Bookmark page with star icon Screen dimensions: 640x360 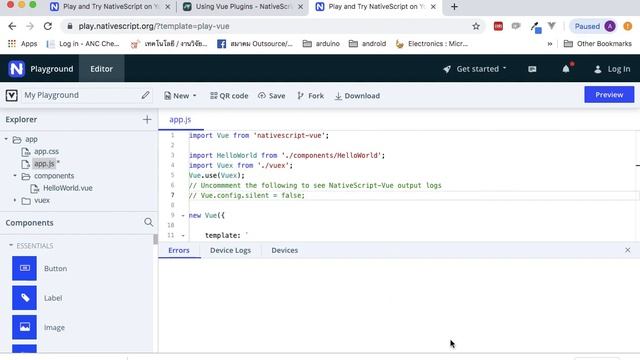point(476,26)
